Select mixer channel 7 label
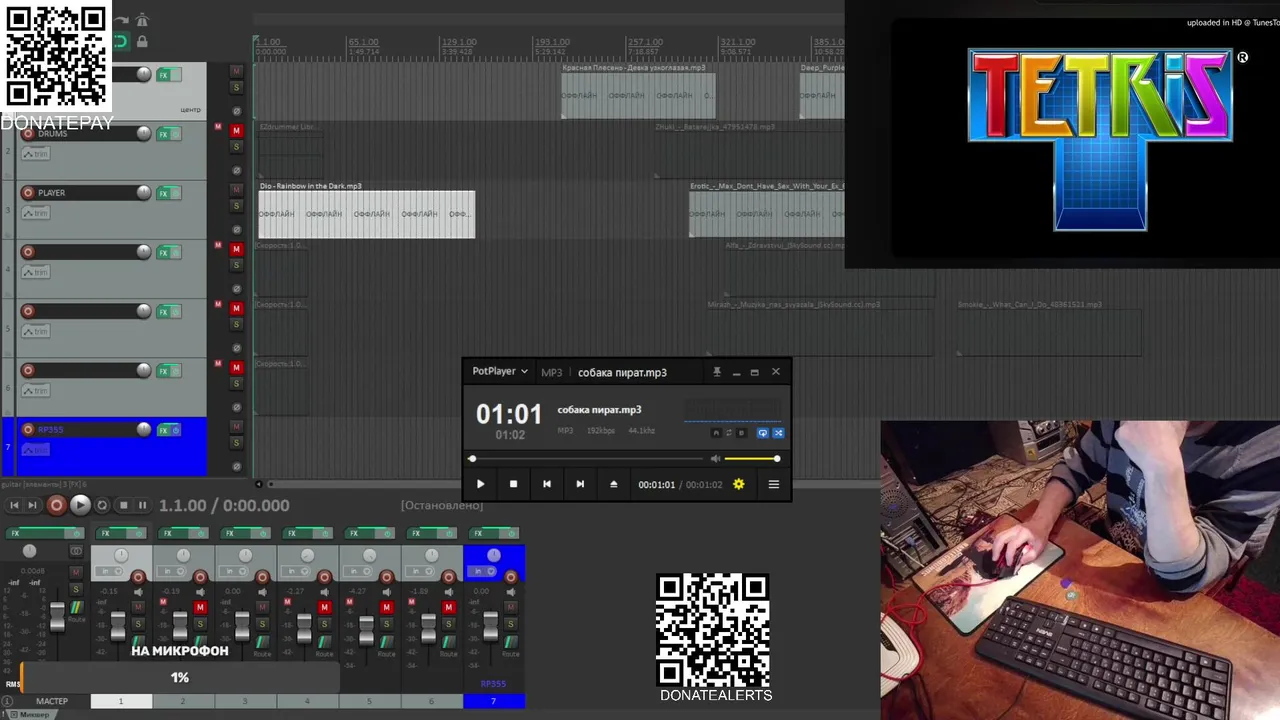 tap(494, 701)
